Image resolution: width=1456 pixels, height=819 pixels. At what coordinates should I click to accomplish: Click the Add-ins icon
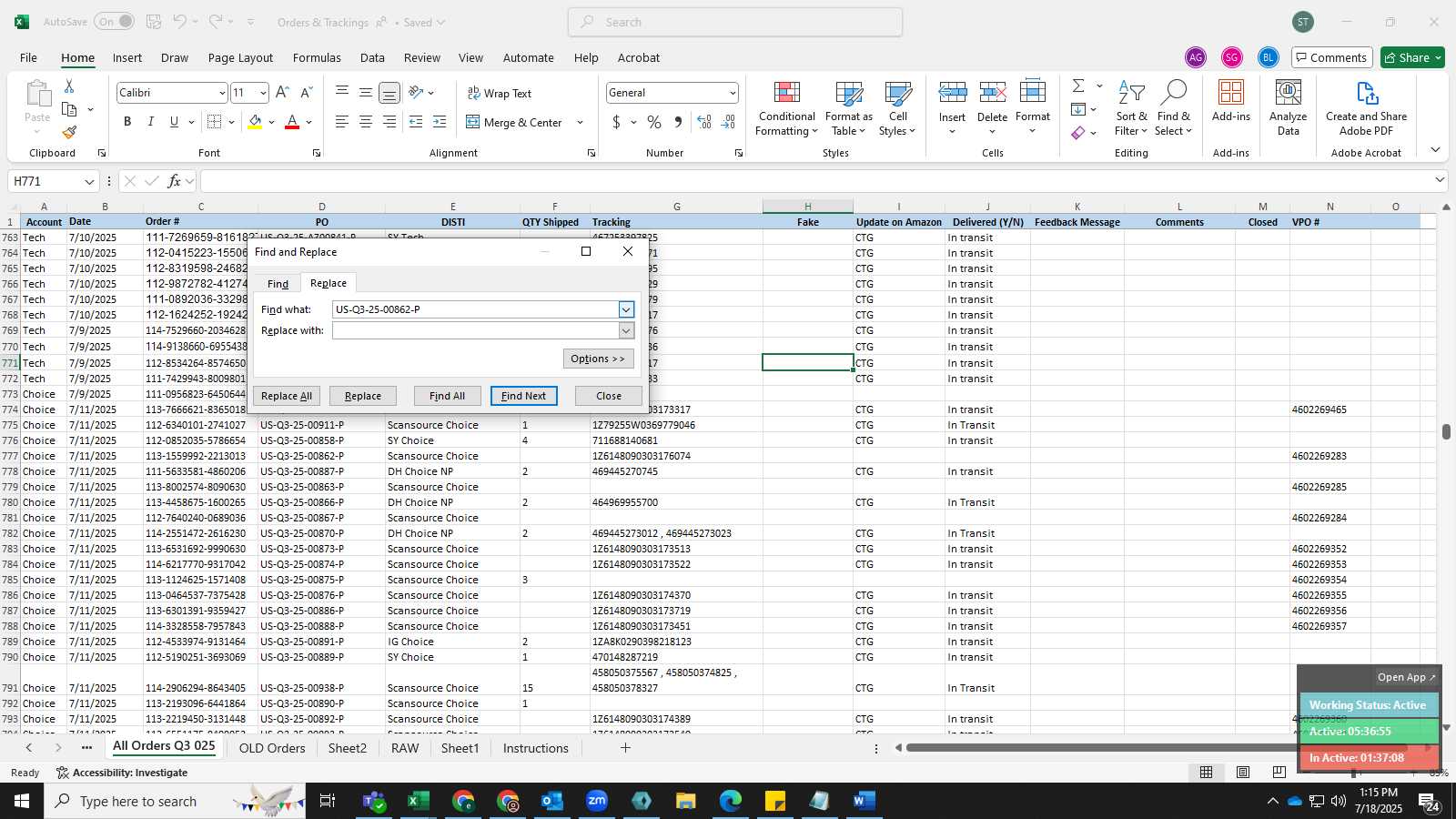(x=1231, y=100)
